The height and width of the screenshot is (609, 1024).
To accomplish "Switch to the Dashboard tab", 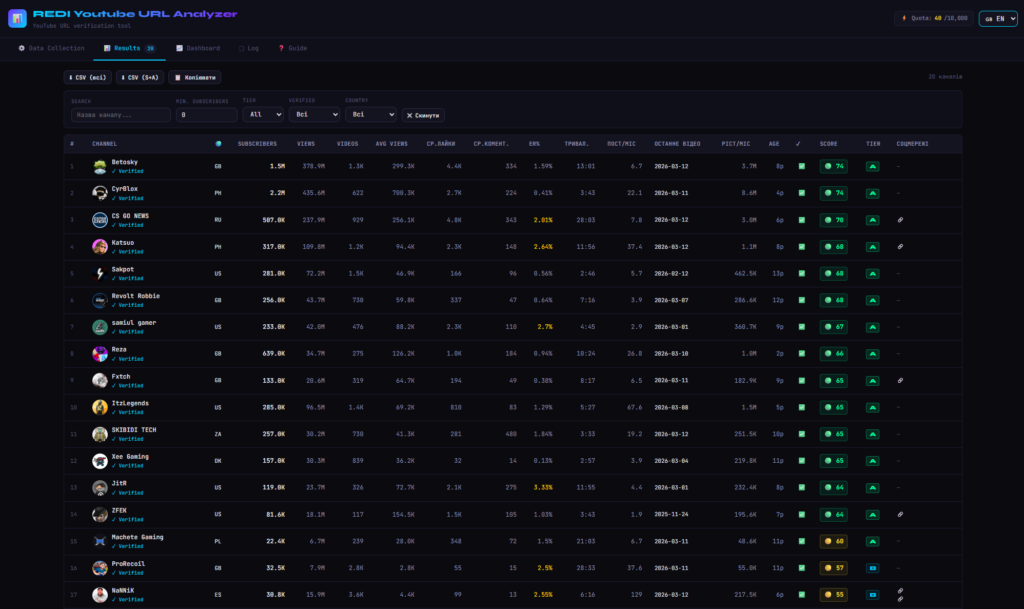I will (198, 48).
